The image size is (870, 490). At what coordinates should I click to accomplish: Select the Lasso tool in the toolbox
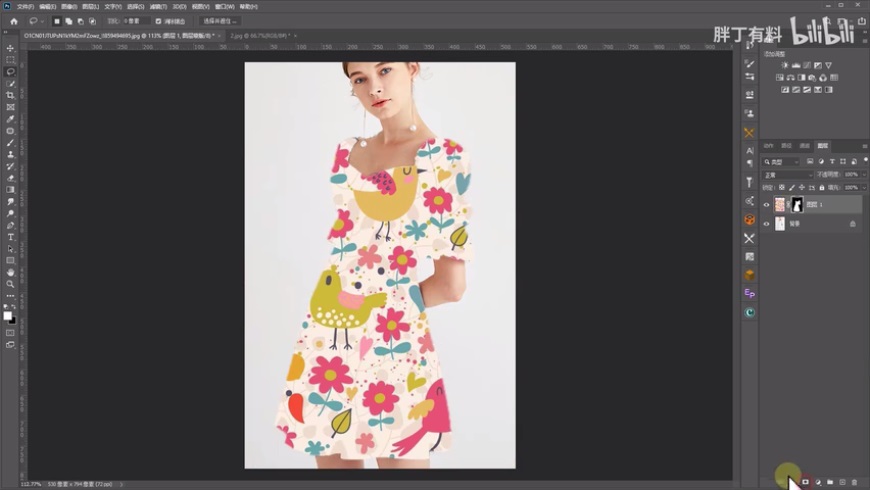tap(10, 72)
